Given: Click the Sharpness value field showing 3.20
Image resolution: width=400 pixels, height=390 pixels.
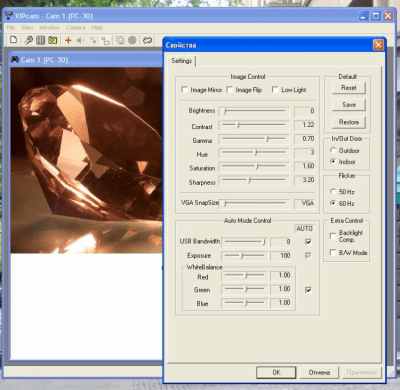Looking at the screenshot, I should [304, 180].
